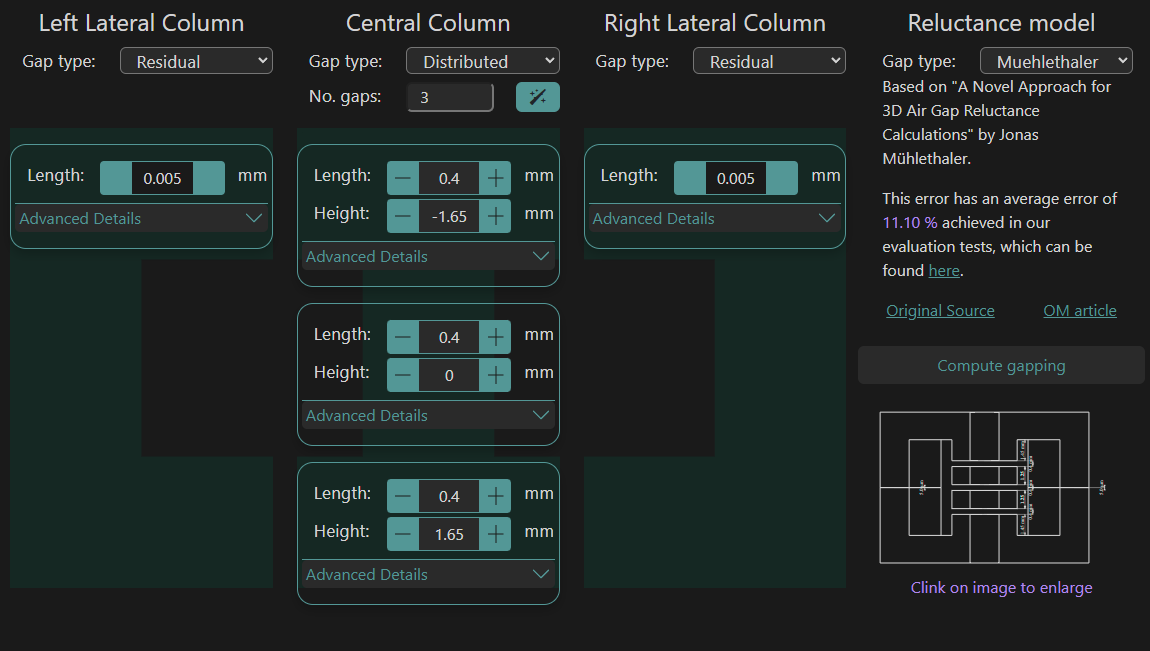This screenshot has width=1150, height=651.
Task: Open the Original Source link
Action: pyautogui.click(x=940, y=310)
